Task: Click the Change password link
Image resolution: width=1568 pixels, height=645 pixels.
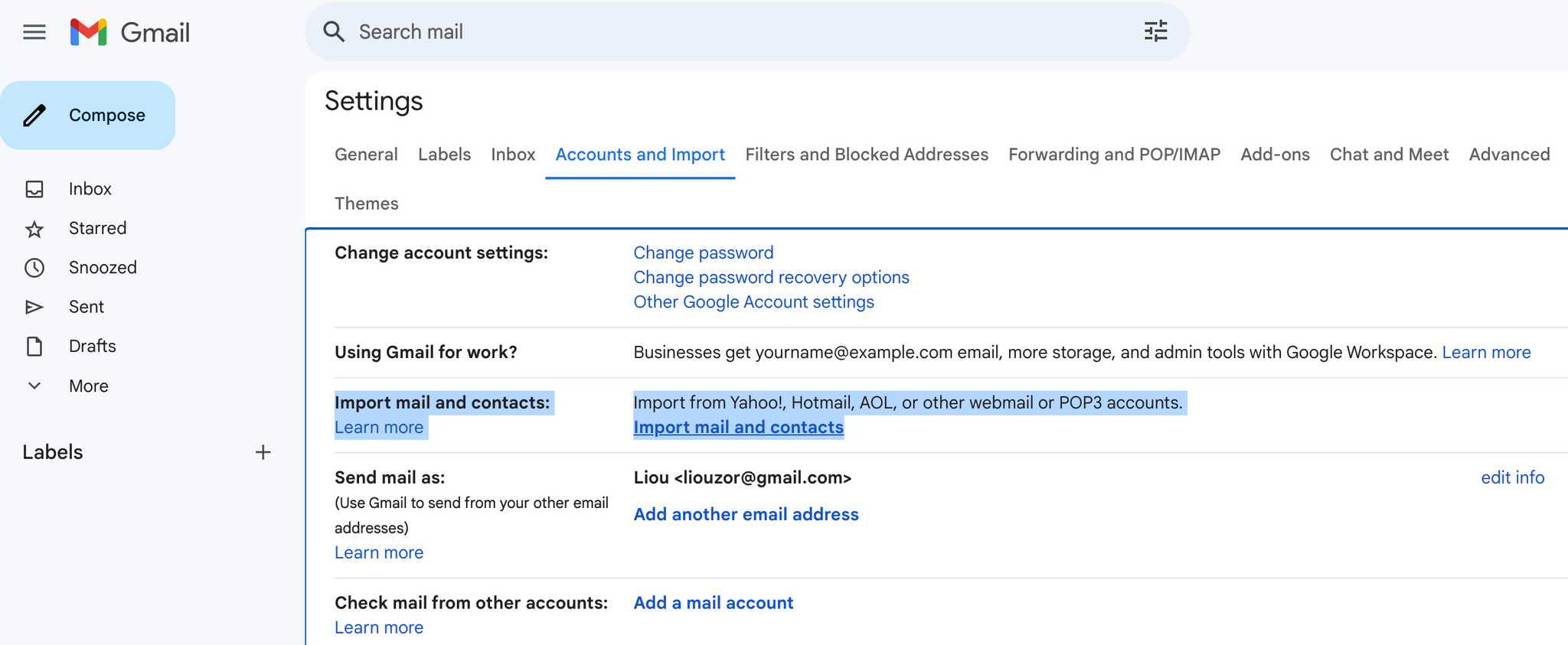Action: click(703, 253)
